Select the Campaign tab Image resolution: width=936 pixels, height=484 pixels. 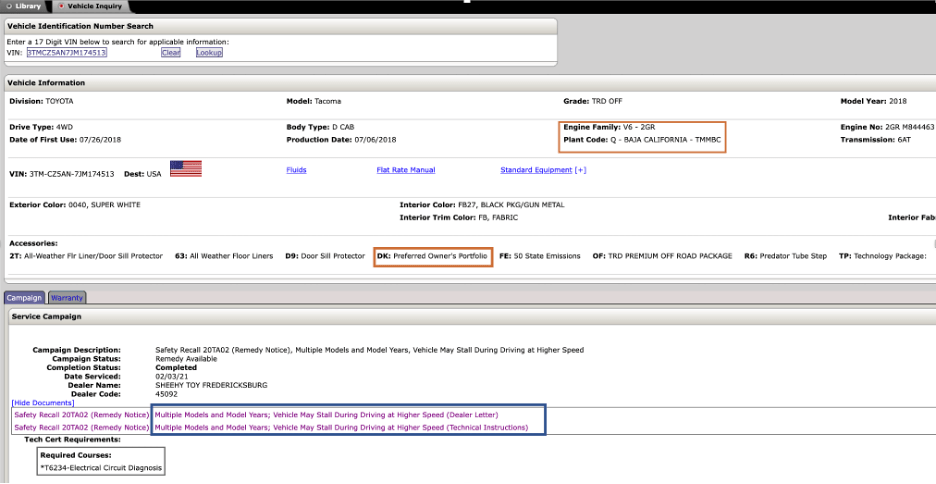point(24,298)
